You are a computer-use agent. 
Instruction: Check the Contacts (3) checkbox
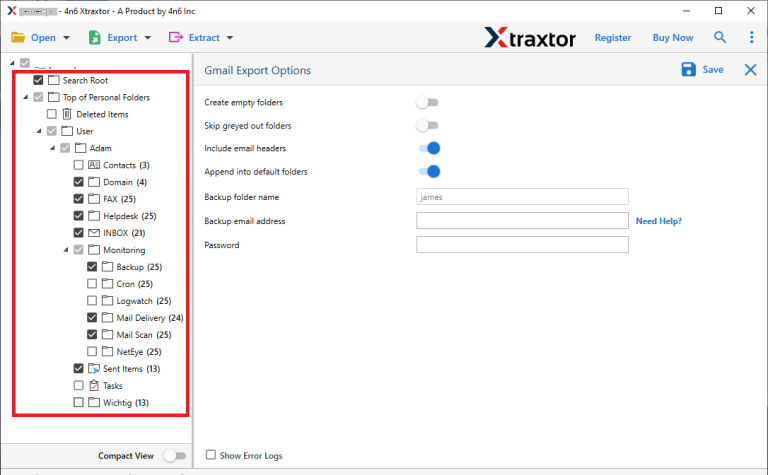78,165
